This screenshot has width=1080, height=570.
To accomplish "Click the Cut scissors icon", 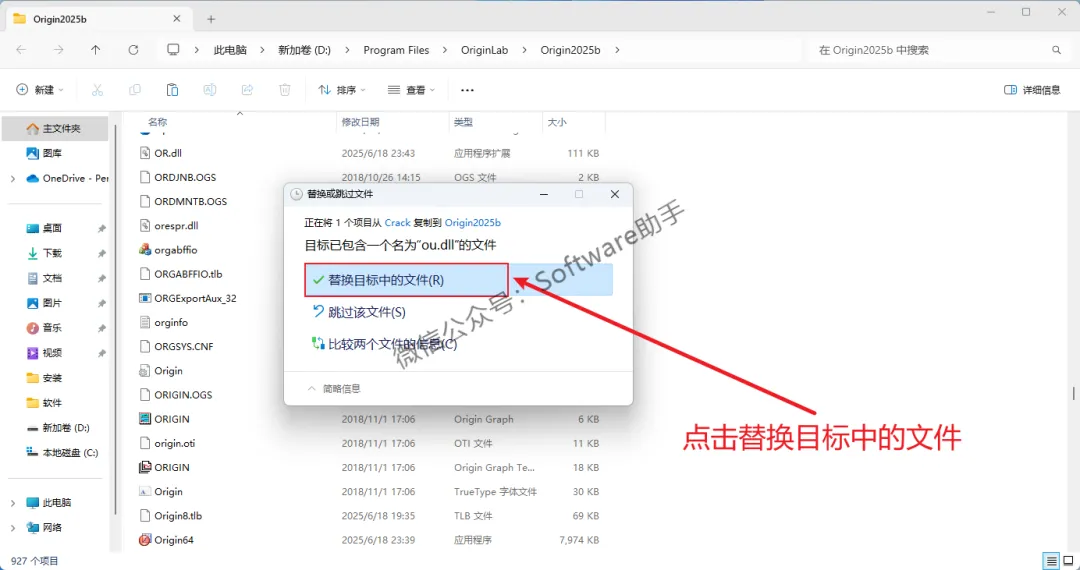I will (x=97, y=89).
